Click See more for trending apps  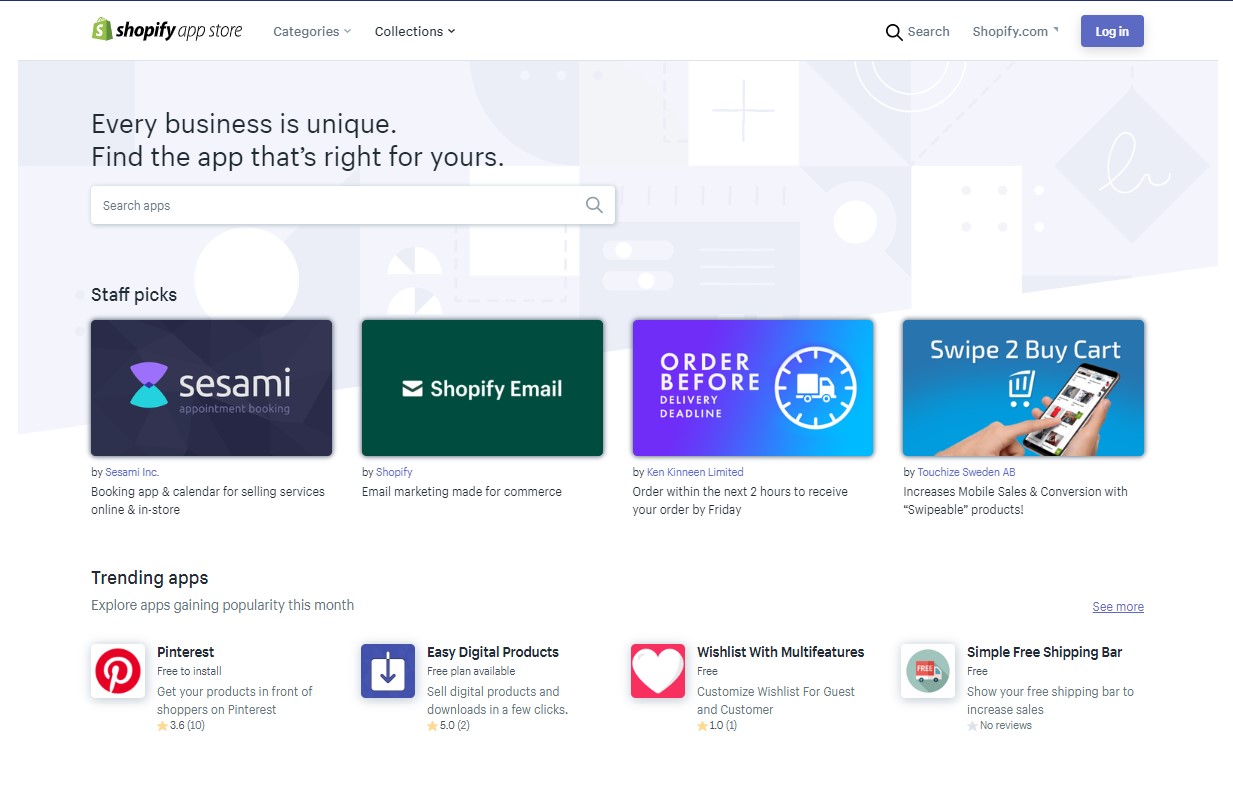click(x=1118, y=607)
